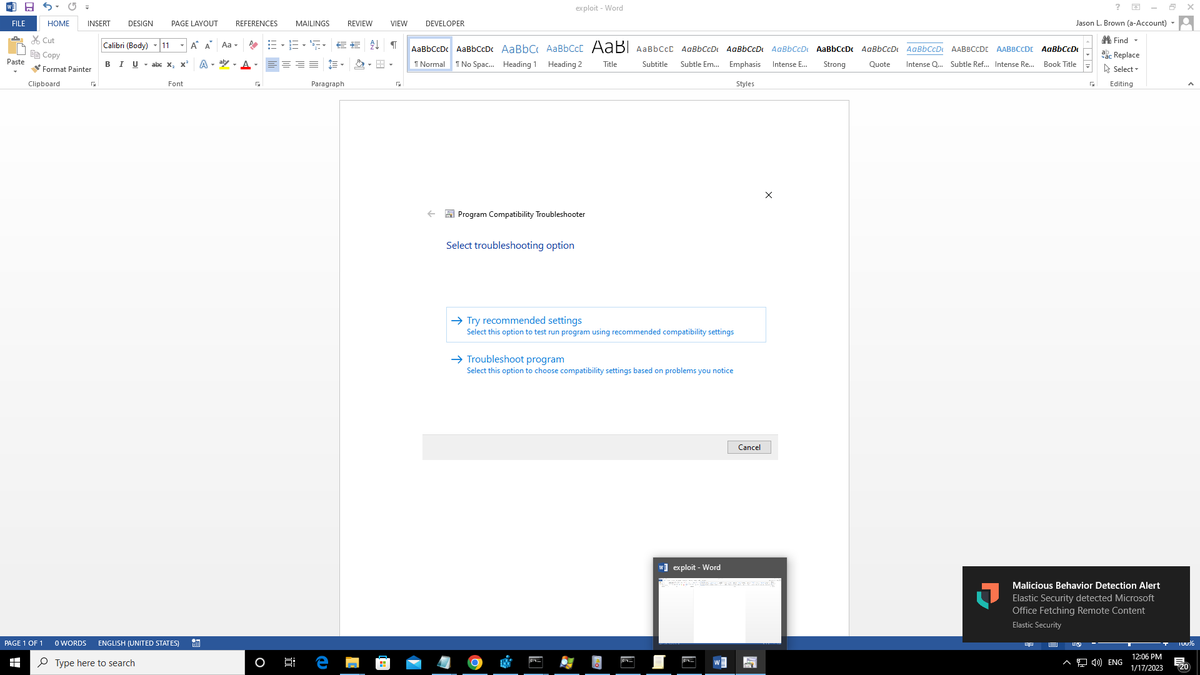1200x675 pixels.
Task: Apply the yellow Text Highlight Color
Action: (223, 64)
